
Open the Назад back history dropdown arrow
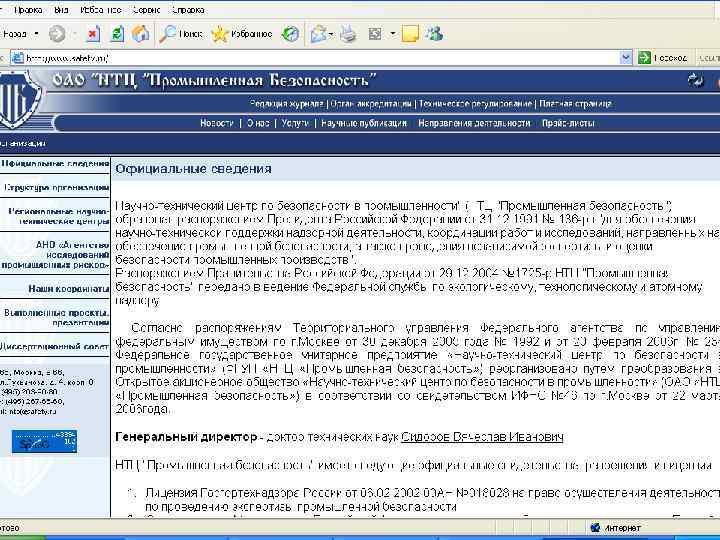point(36,34)
